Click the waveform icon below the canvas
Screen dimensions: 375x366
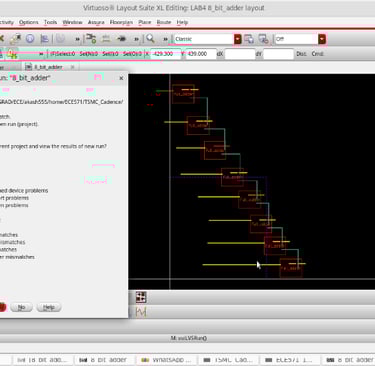[141, 312]
